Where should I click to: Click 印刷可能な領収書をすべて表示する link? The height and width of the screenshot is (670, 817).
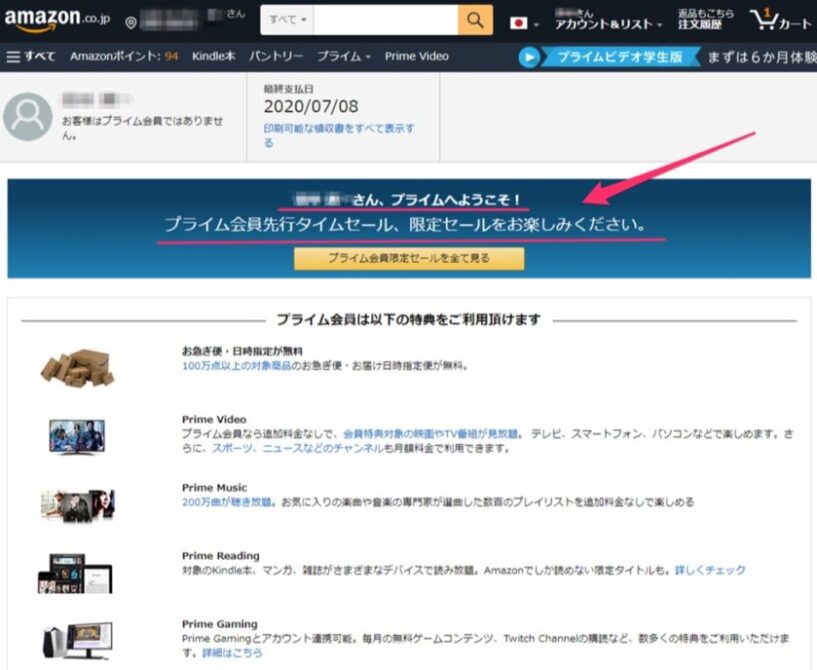(339, 135)
